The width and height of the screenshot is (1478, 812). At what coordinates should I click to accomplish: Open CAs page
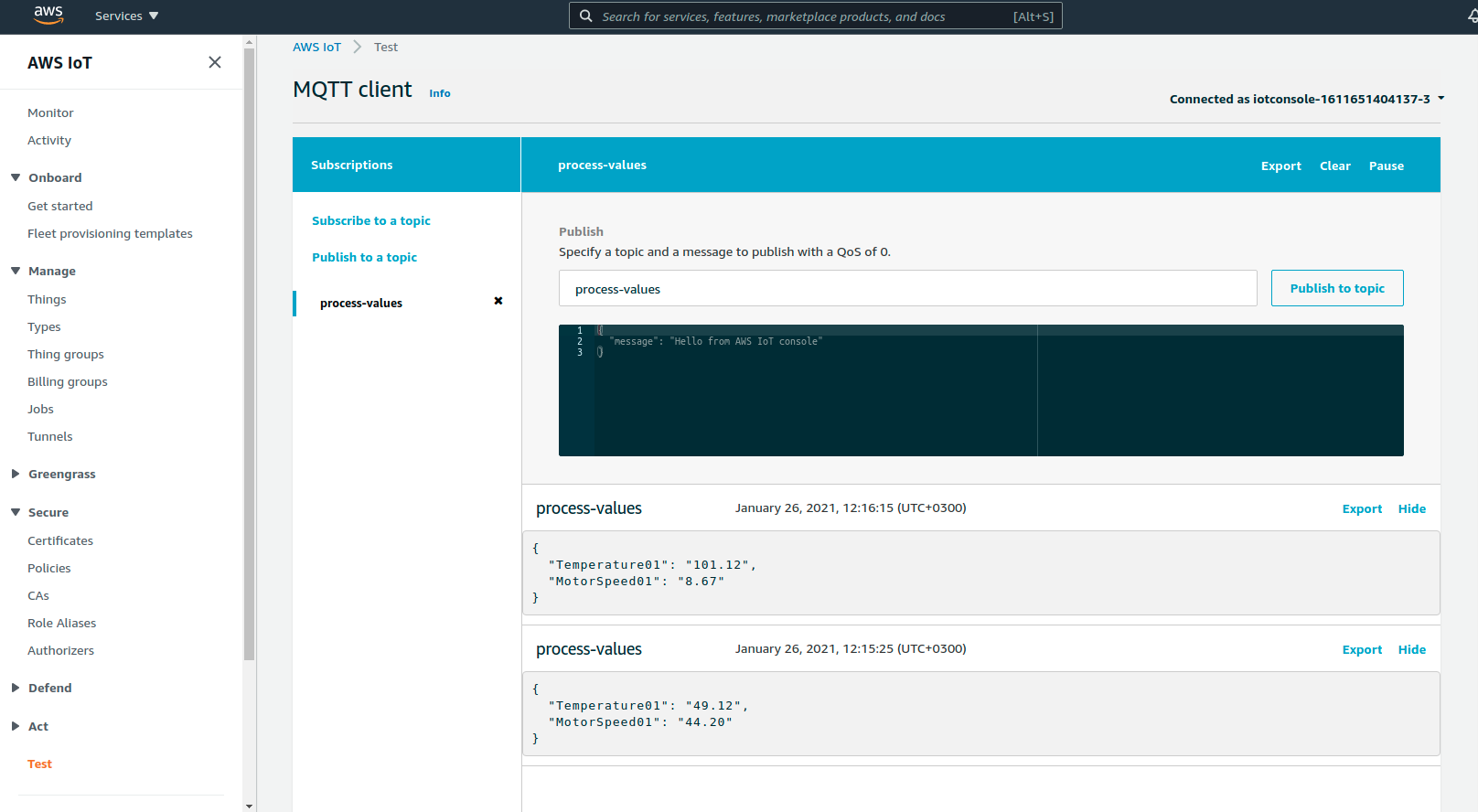pyautogui.click(x=38, y=595)
